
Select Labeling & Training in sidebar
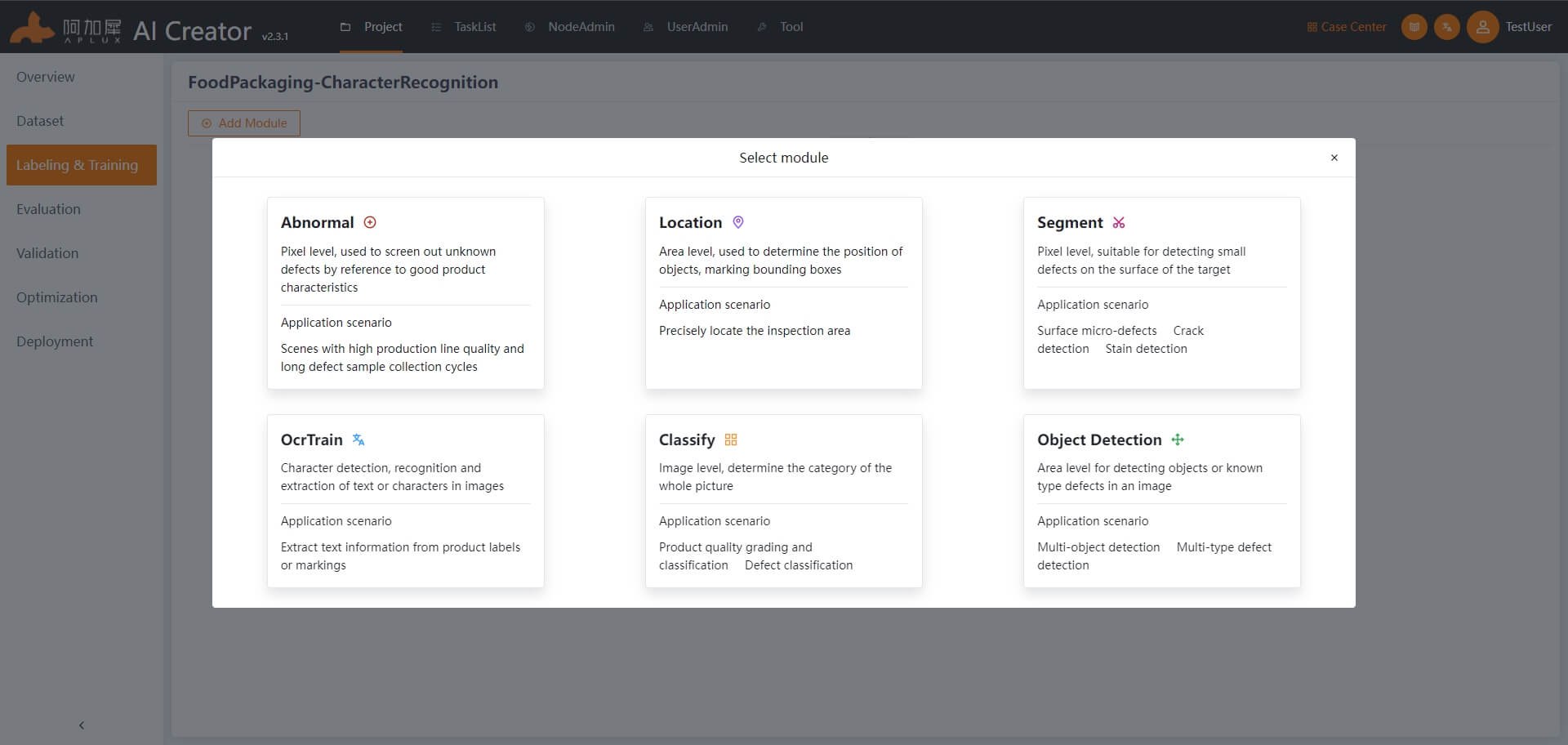pos(82,165)
